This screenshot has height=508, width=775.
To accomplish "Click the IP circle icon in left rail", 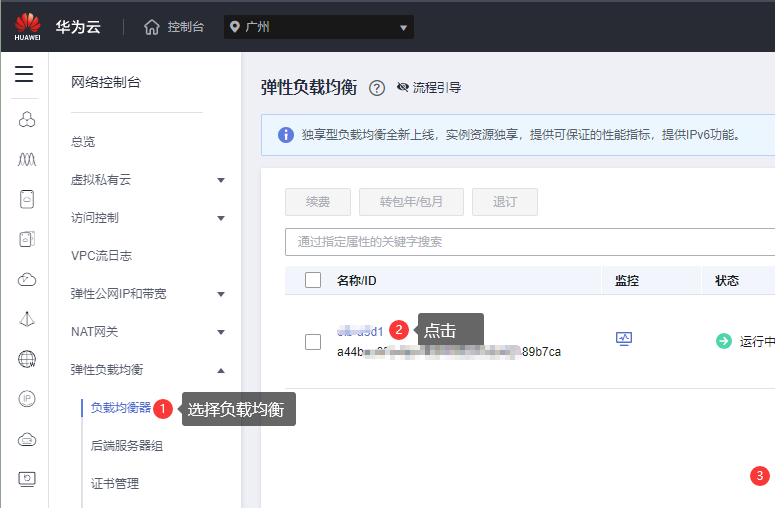I will pos(27,399).
